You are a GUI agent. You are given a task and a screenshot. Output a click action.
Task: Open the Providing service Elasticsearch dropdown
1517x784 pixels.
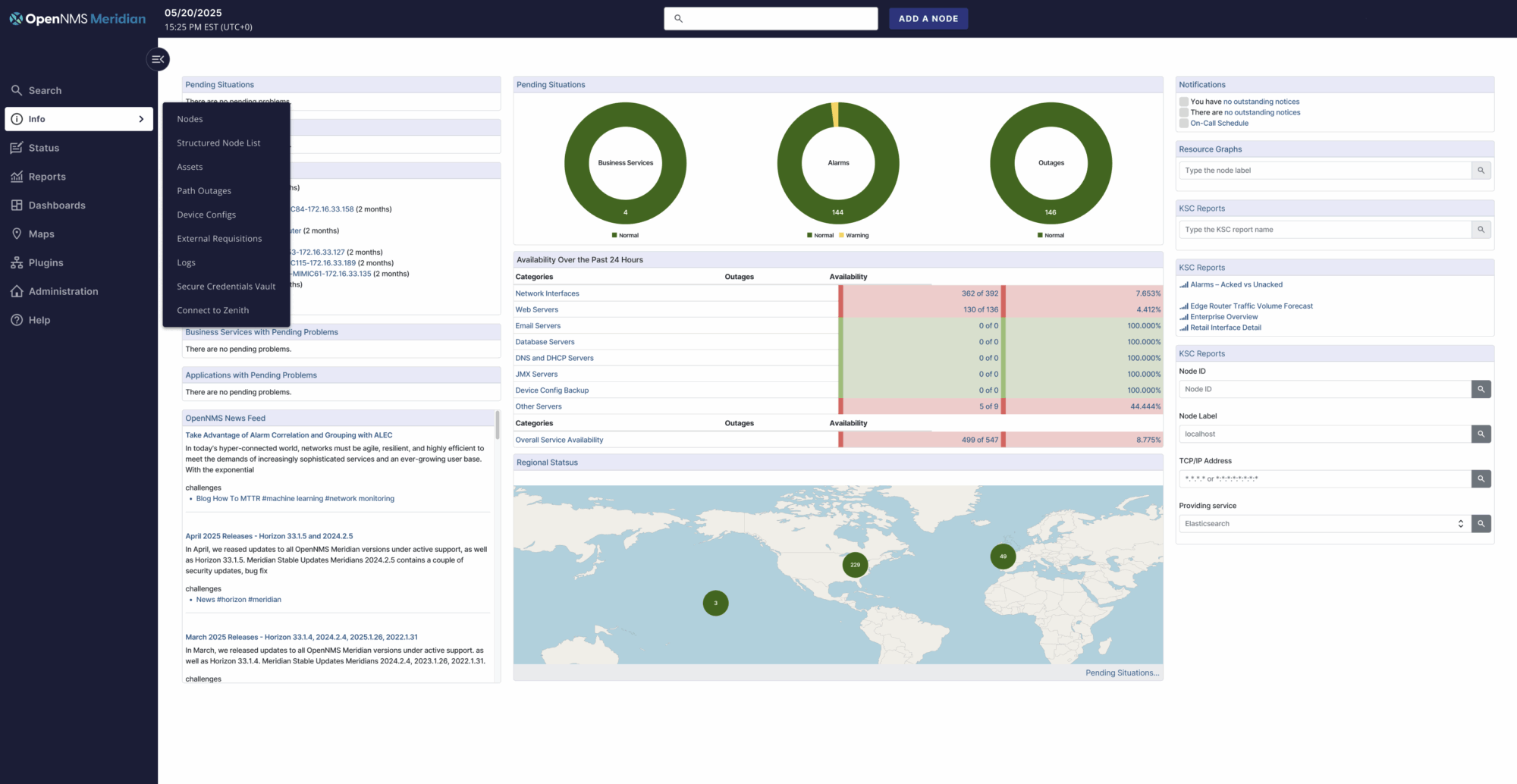[1324, 524]
